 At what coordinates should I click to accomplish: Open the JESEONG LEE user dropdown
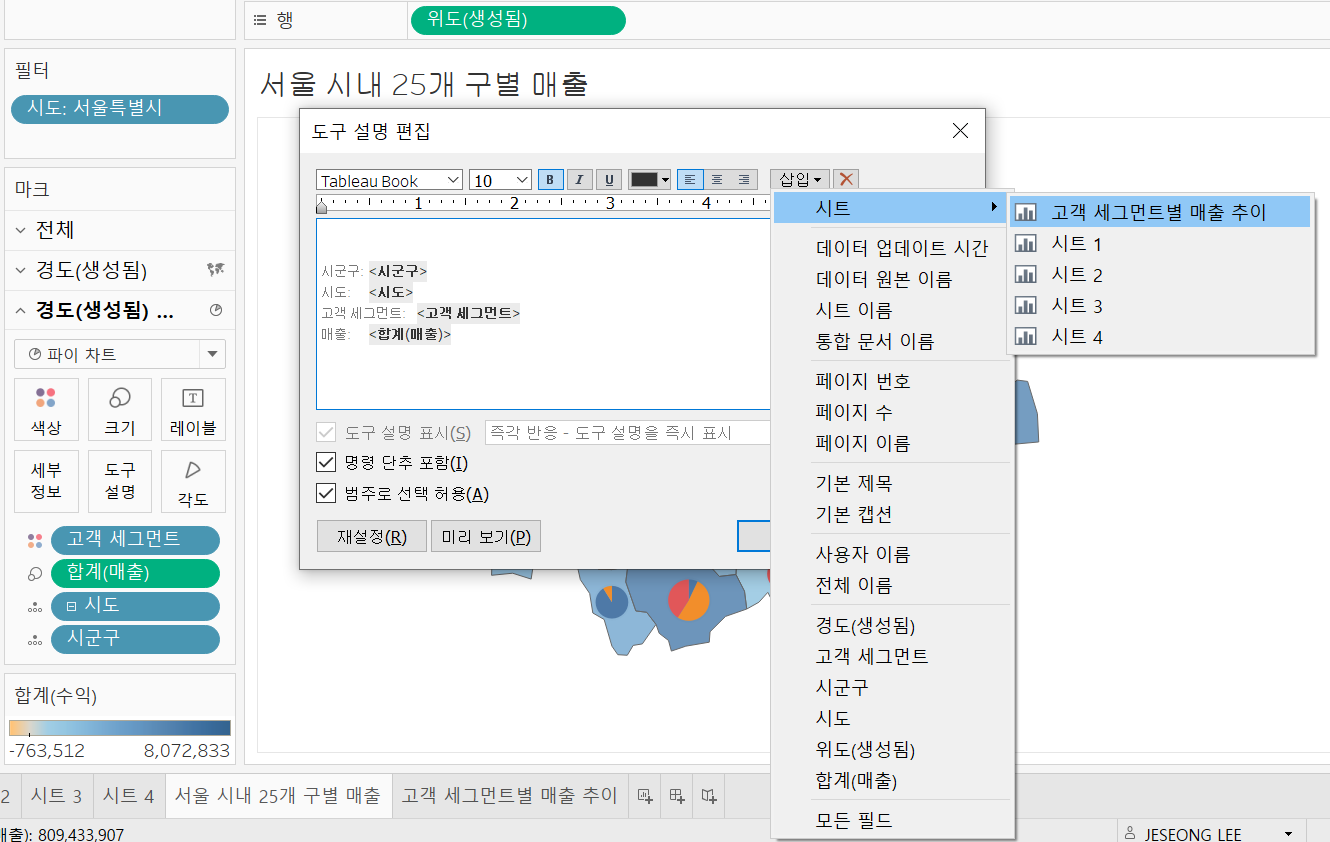click(1210, 834)
